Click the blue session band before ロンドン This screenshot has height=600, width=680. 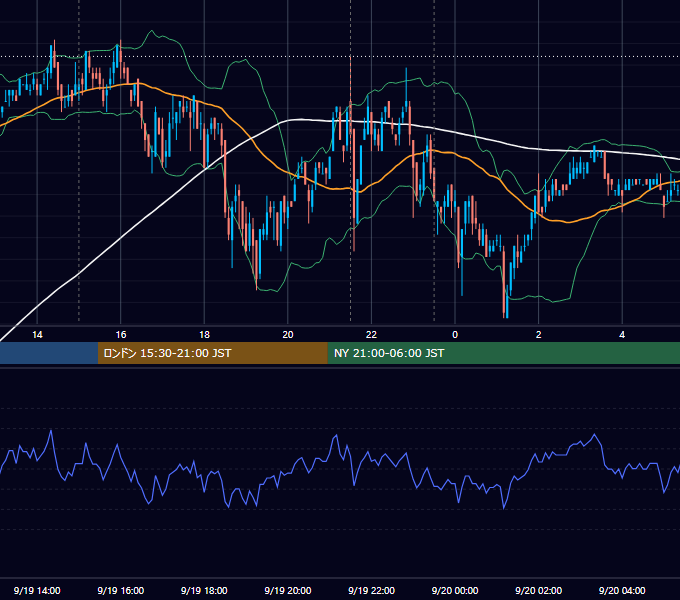click(x=49, y=353)
